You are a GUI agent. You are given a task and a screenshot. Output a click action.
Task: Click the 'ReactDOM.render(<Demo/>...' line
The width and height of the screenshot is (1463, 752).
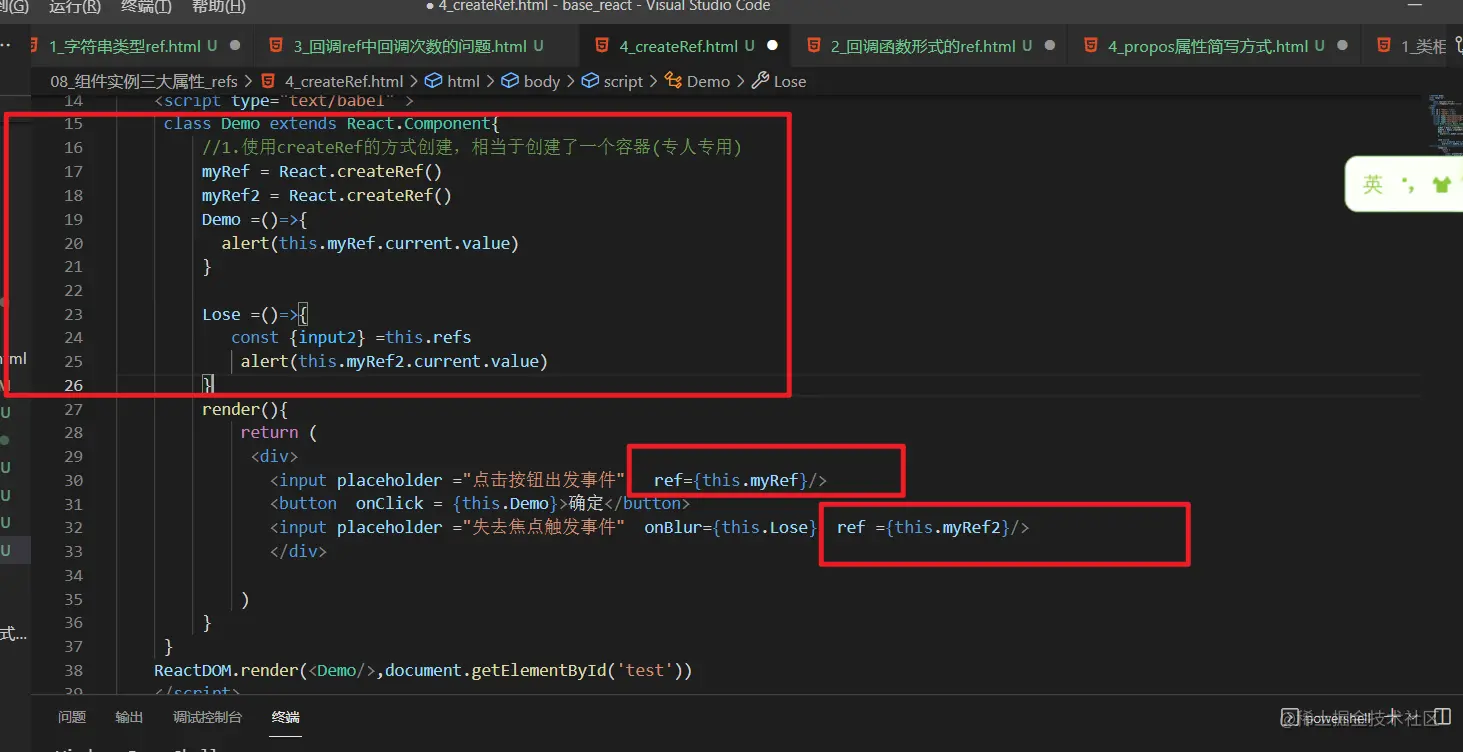point(423,670)
